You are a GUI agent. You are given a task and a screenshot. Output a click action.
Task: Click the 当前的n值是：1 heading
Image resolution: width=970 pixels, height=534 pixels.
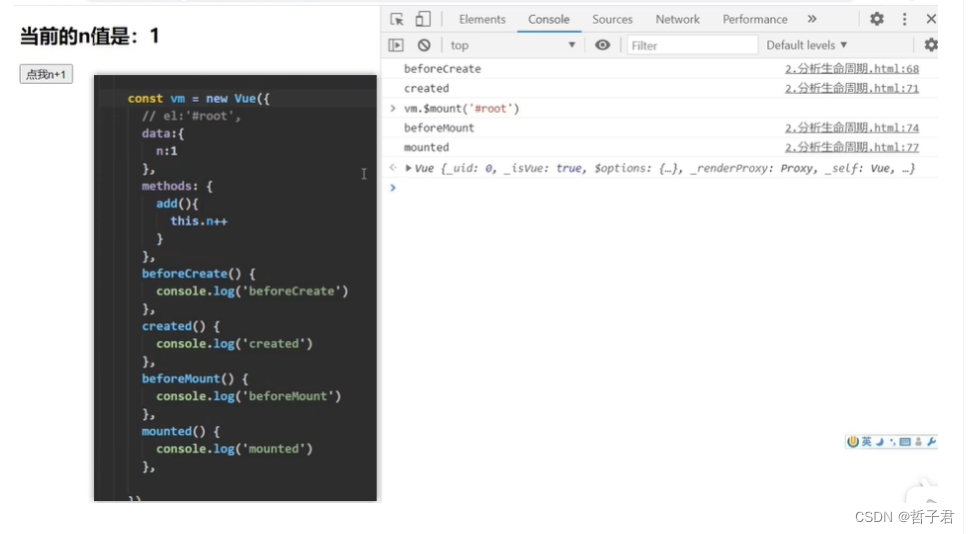(90, 36)
